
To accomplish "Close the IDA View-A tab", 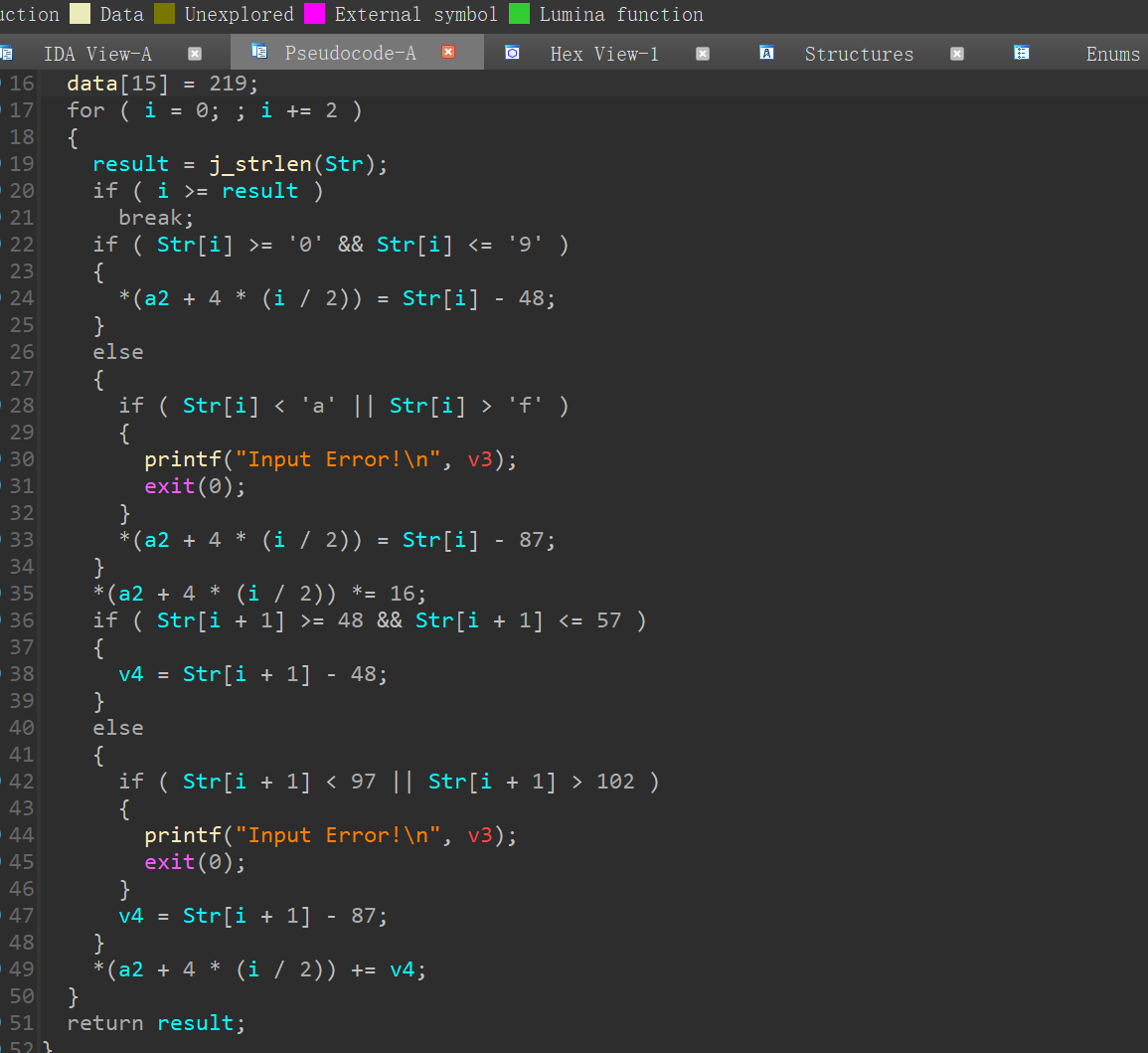I will (x=195, y=54).
